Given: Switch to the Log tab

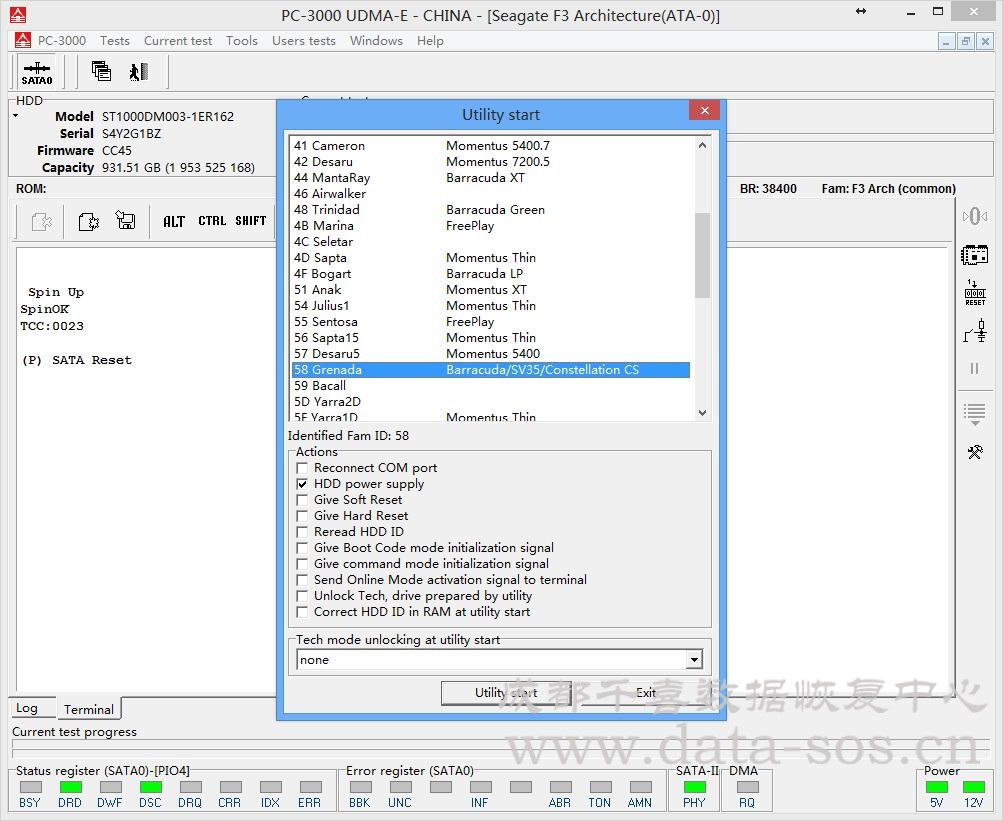Looking at the screenshot, I should click(27, 708).
